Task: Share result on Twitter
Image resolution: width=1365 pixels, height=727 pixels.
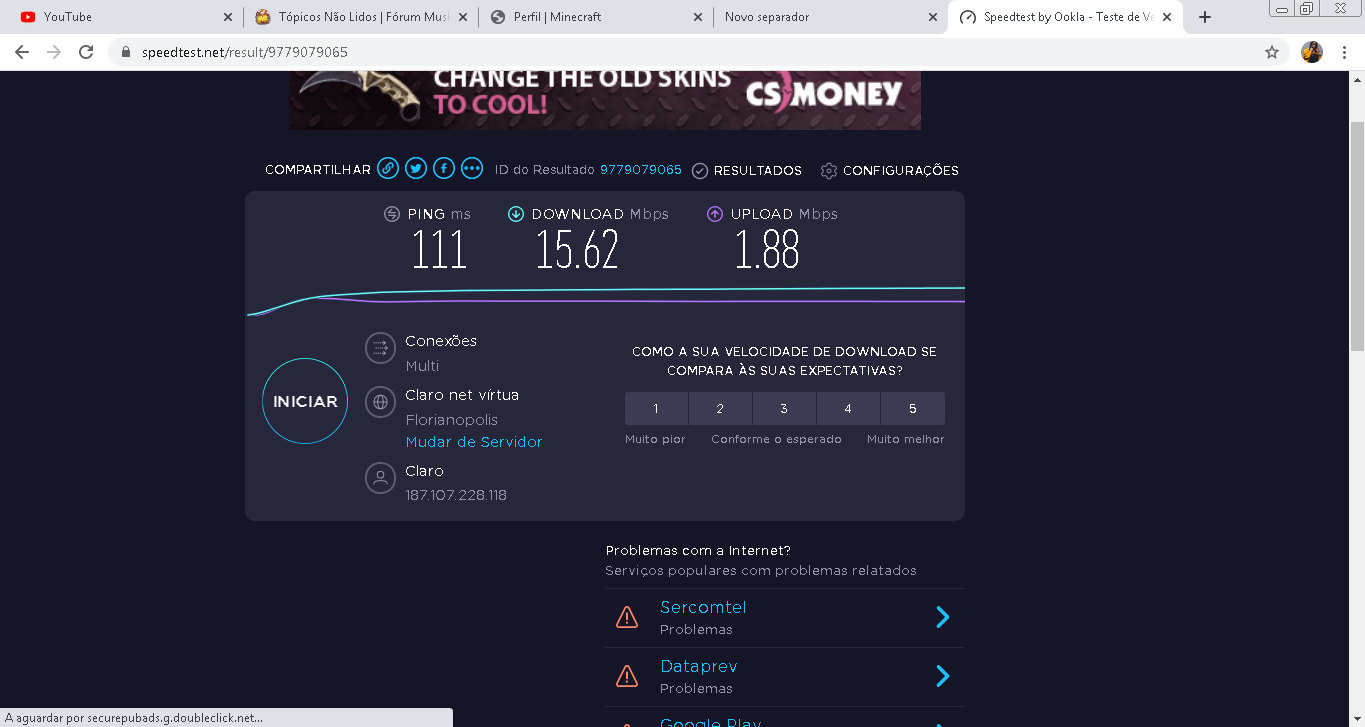Action: coord(416,169)
